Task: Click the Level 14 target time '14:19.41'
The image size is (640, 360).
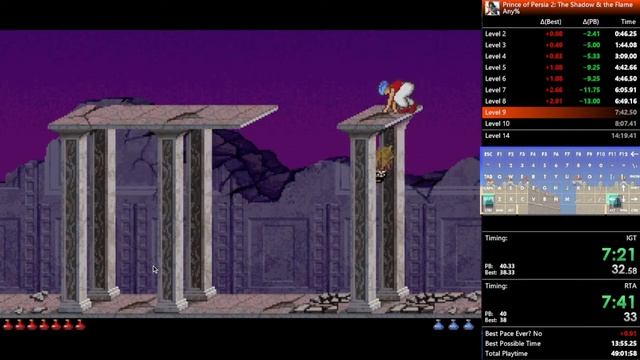Action: [624, 136]
